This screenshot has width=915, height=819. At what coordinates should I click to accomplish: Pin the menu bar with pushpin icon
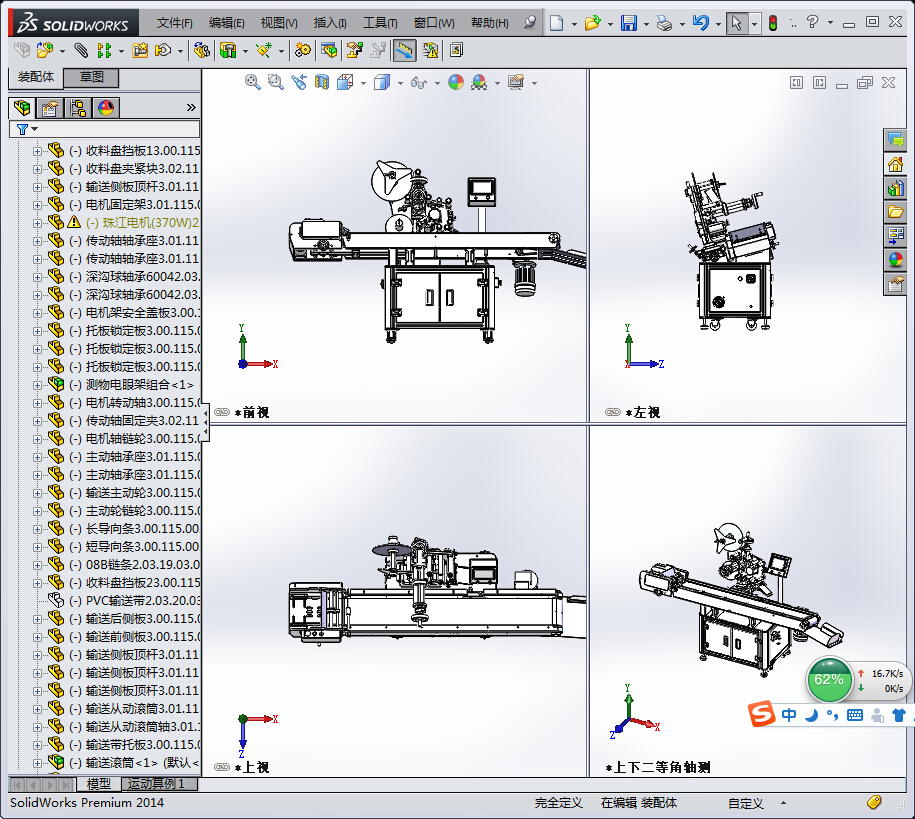pyautogui.click(x=530, y=23)
